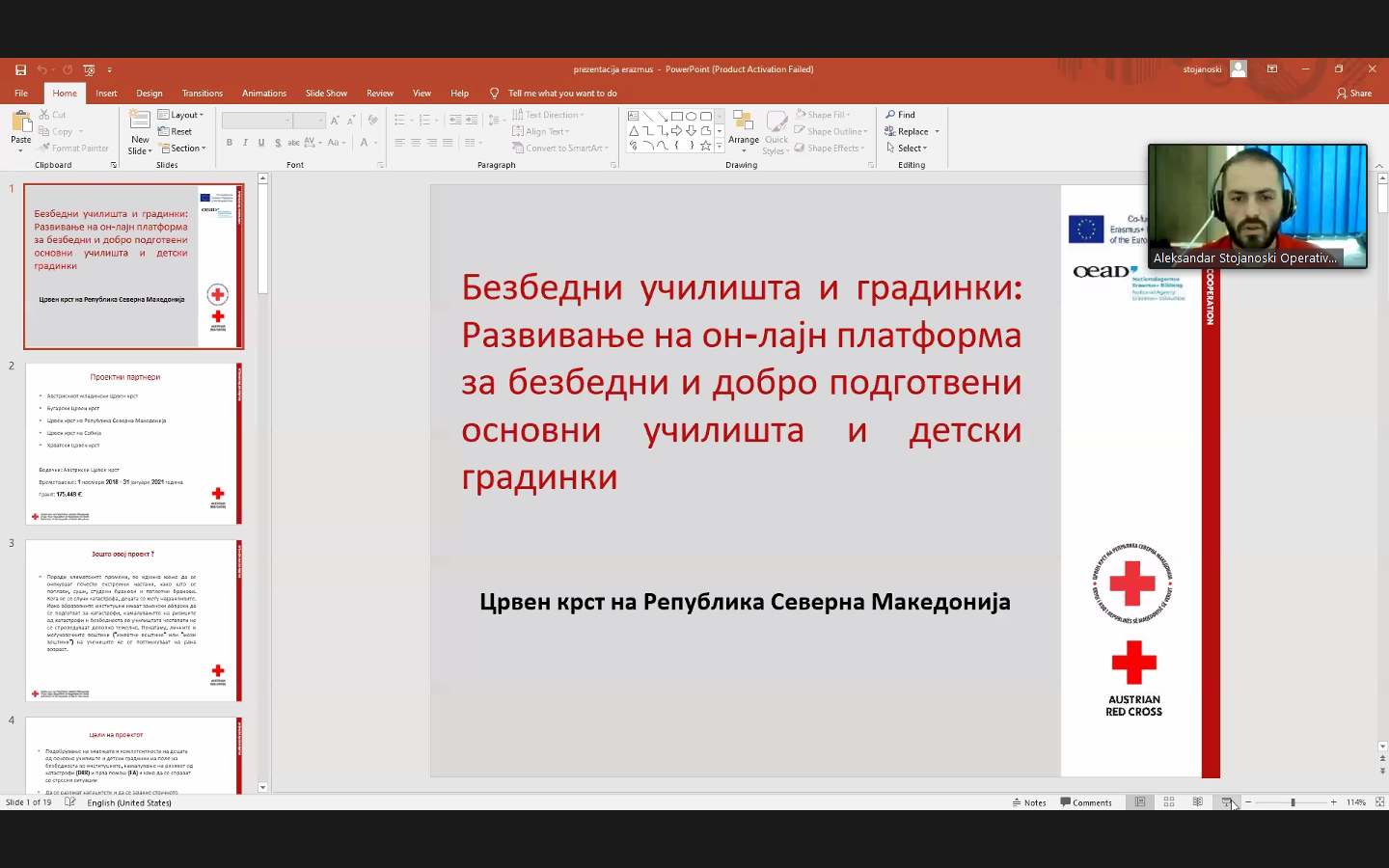Cut the selection
This screenshot has width=1389, height=868.
tap(53, 115)
